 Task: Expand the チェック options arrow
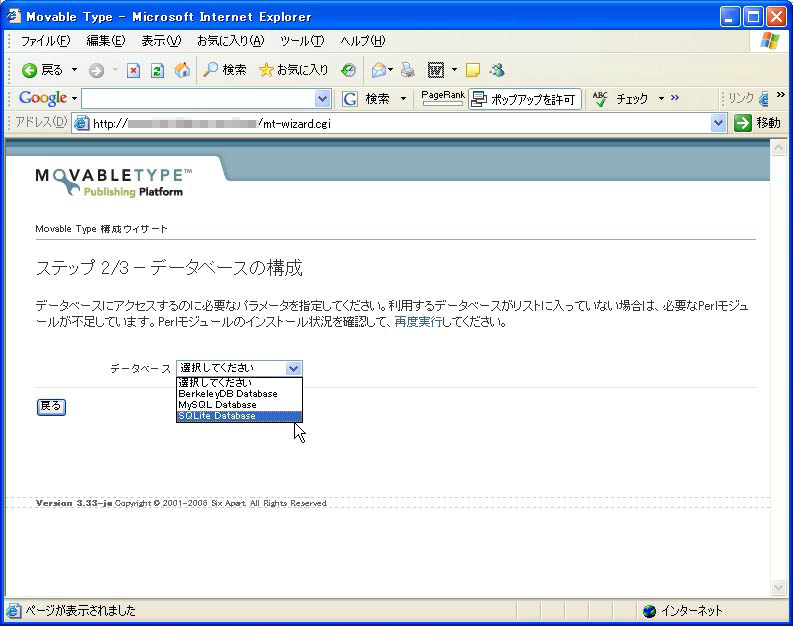pos(661,98)
